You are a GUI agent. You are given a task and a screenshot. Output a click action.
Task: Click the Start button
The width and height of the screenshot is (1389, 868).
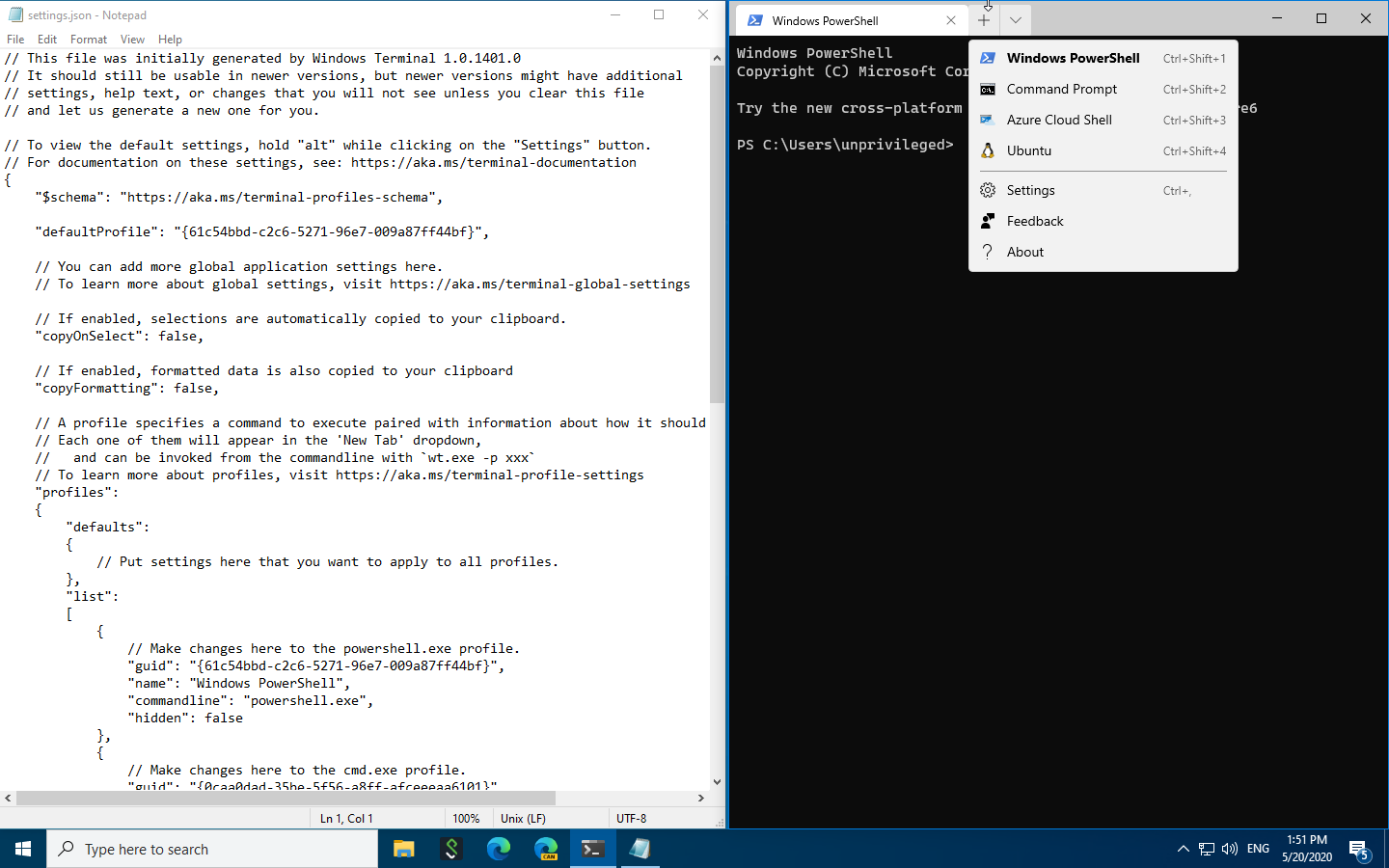(x=23, y=849)
